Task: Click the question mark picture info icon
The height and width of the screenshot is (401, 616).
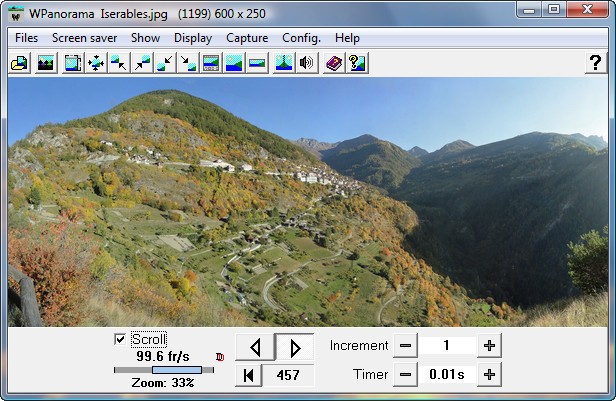Action: tap(357, 63)
